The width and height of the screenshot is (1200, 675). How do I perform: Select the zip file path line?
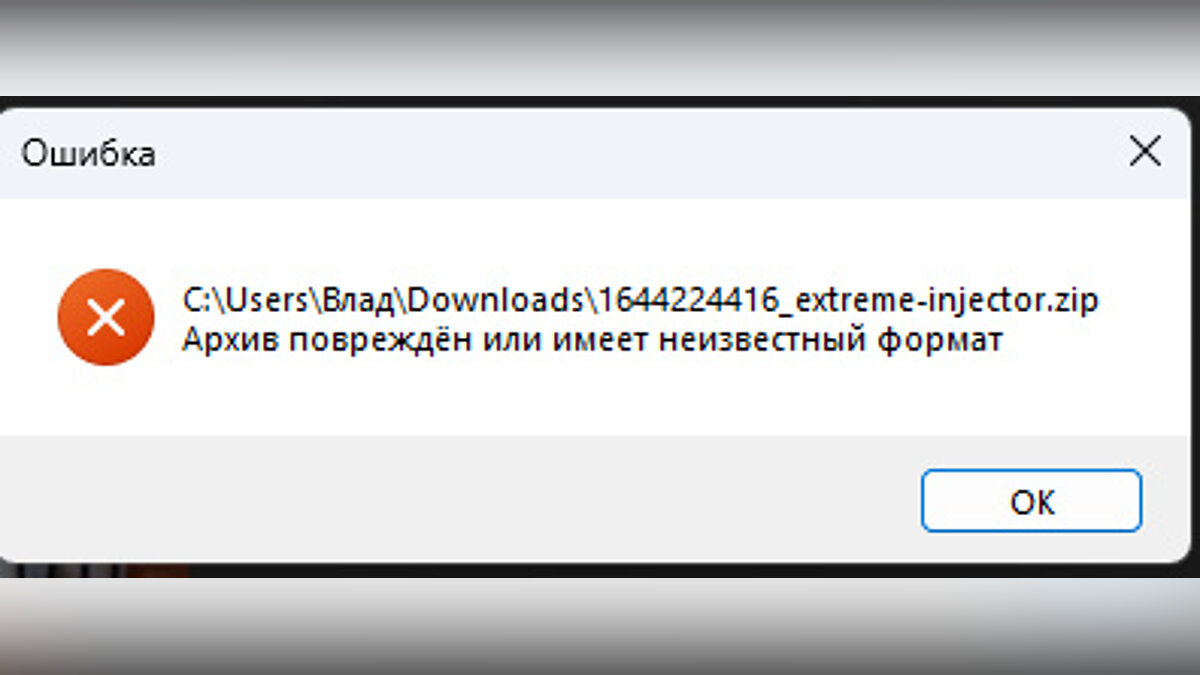tap(640, 300)
